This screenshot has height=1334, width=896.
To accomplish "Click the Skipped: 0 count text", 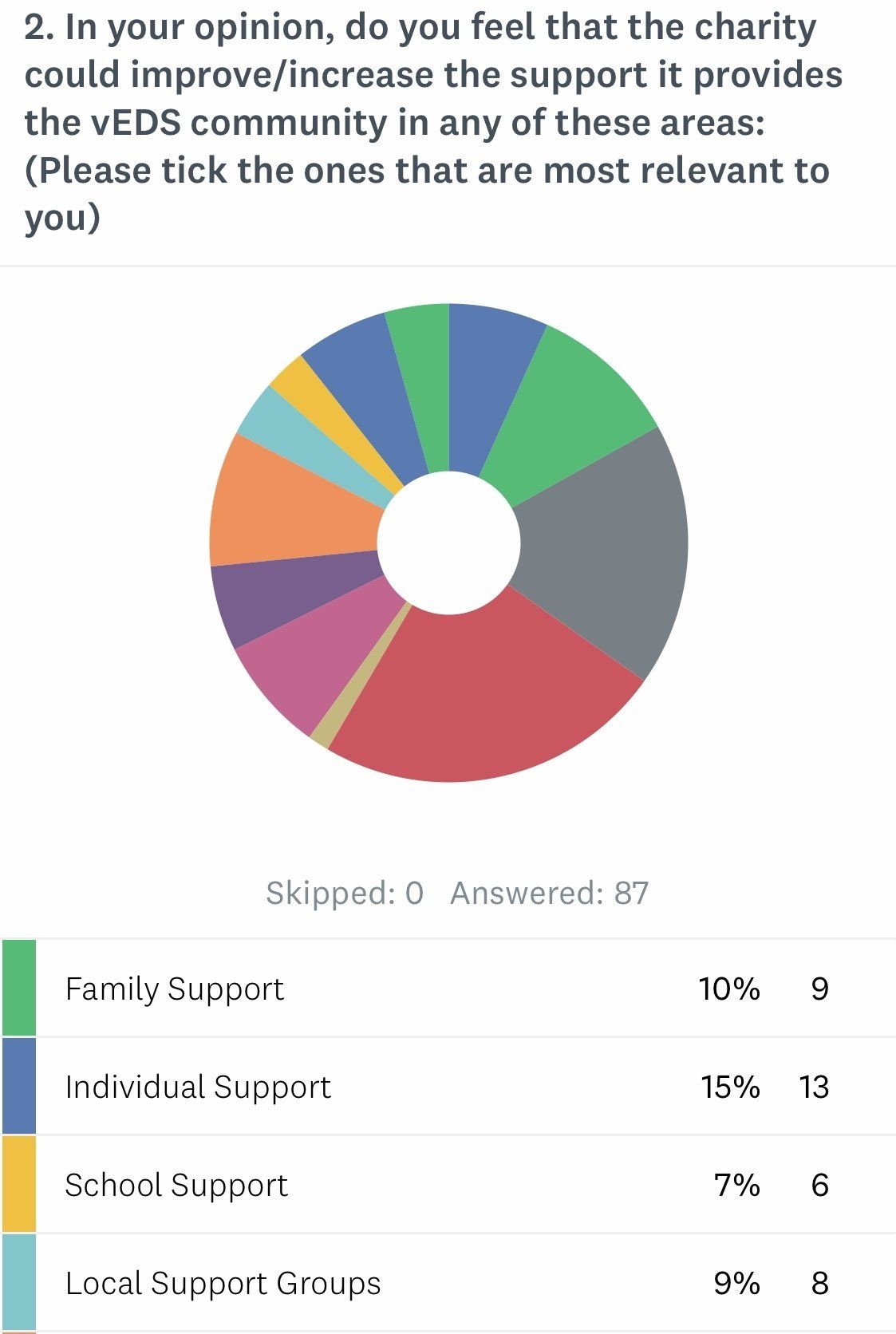I will point(344,893).
